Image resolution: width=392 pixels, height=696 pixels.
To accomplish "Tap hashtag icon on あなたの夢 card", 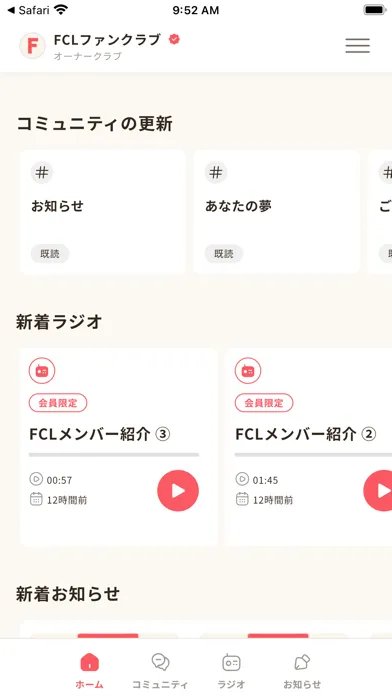I will [216, 173].
